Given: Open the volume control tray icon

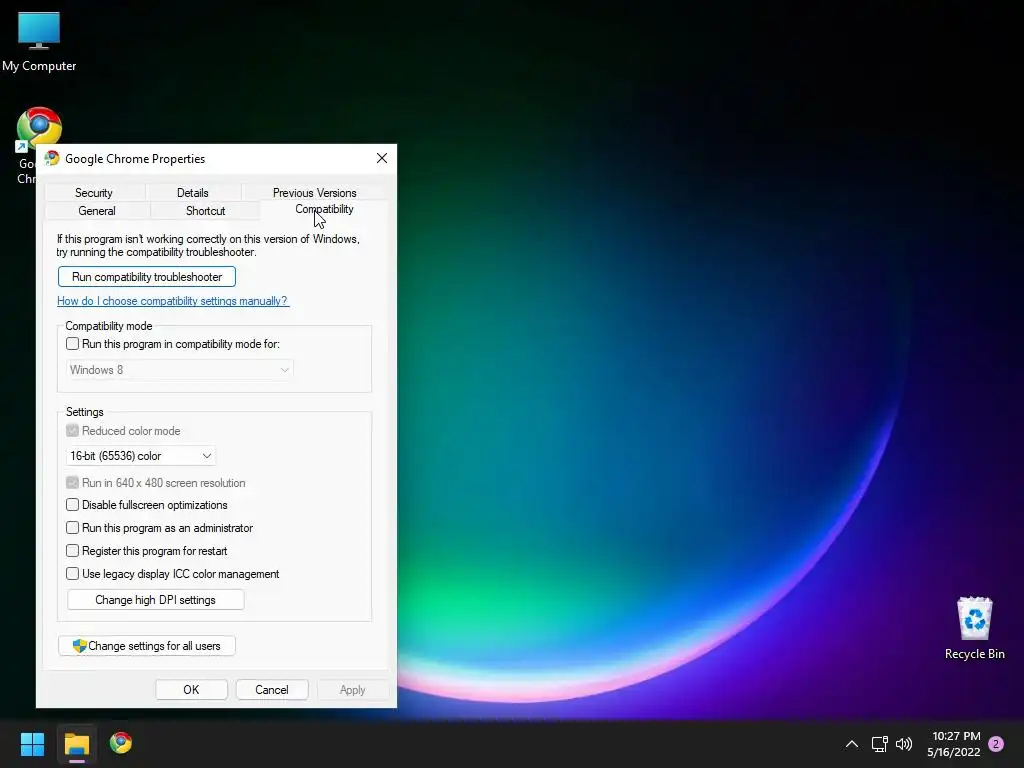Looking at the screenshot, I should [904, 744].
